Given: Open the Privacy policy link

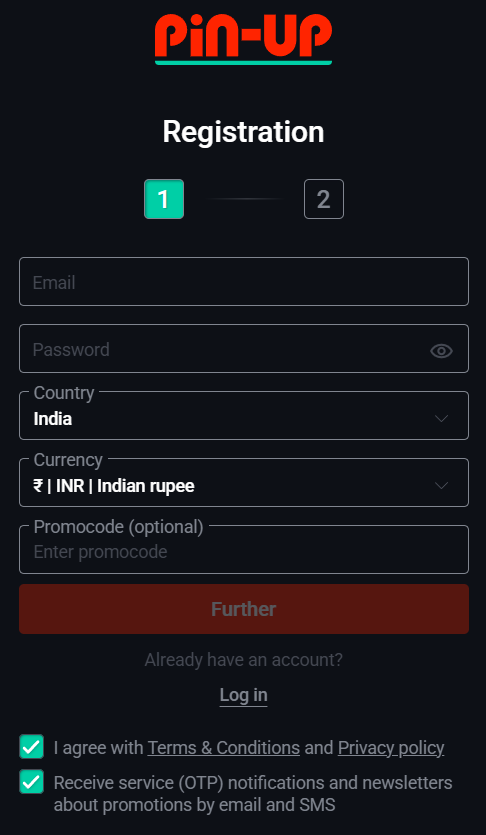Looking at the screenshot, I should tap(391, 748).
